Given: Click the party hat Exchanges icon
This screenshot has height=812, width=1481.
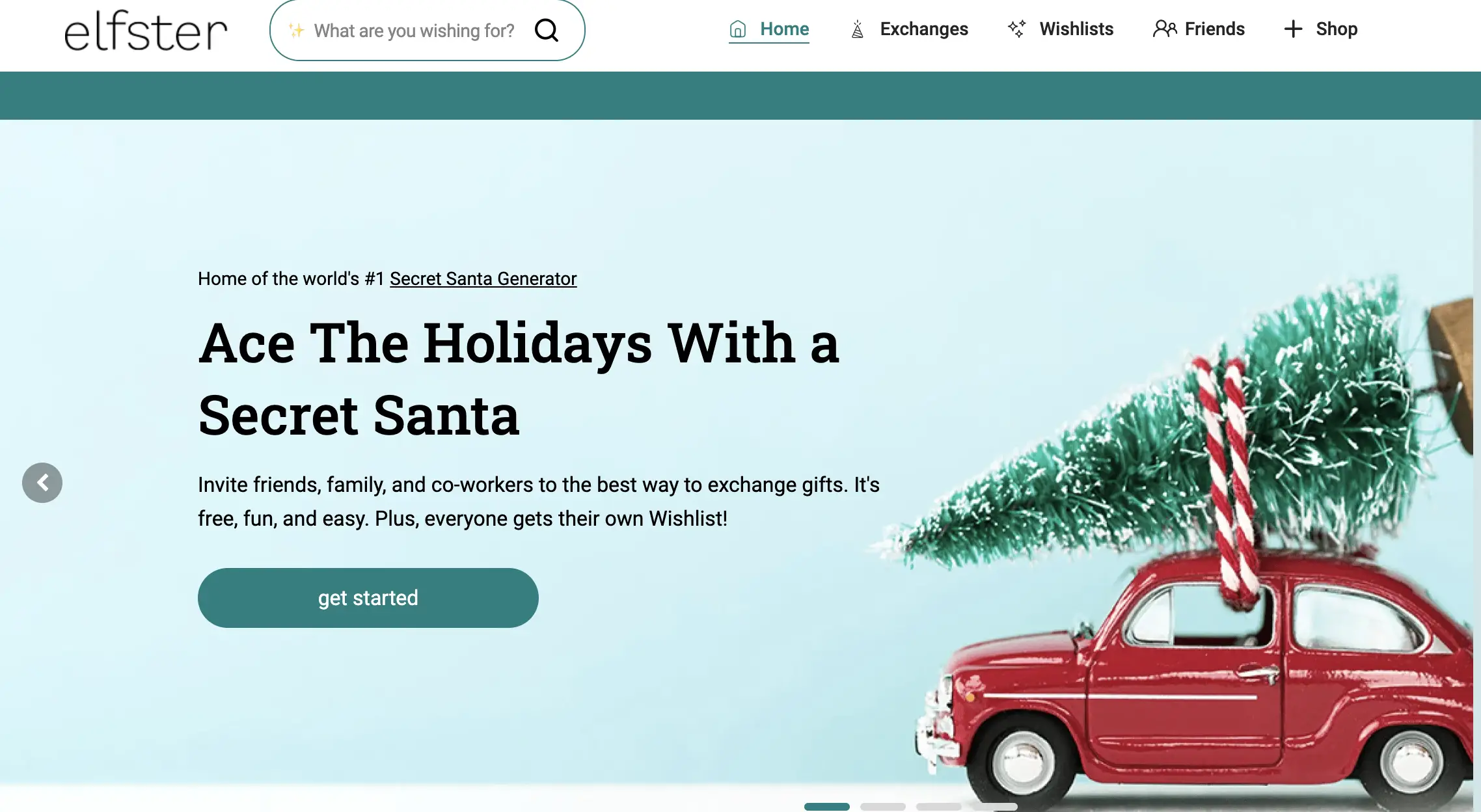Looking at the screenshot, I should (x=858, y=29).
